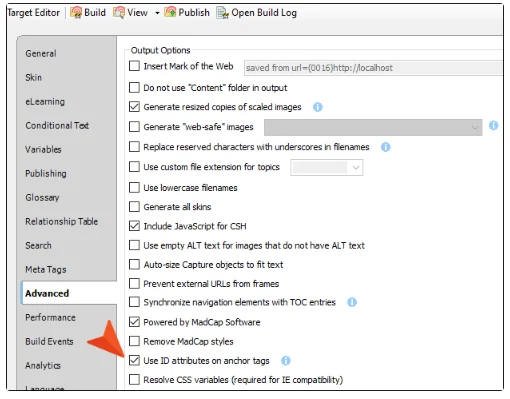This screenshot has width=510, height=399.
Task: Uncheck Use ID attributes on anchor tags
Action: pos(134,360)
